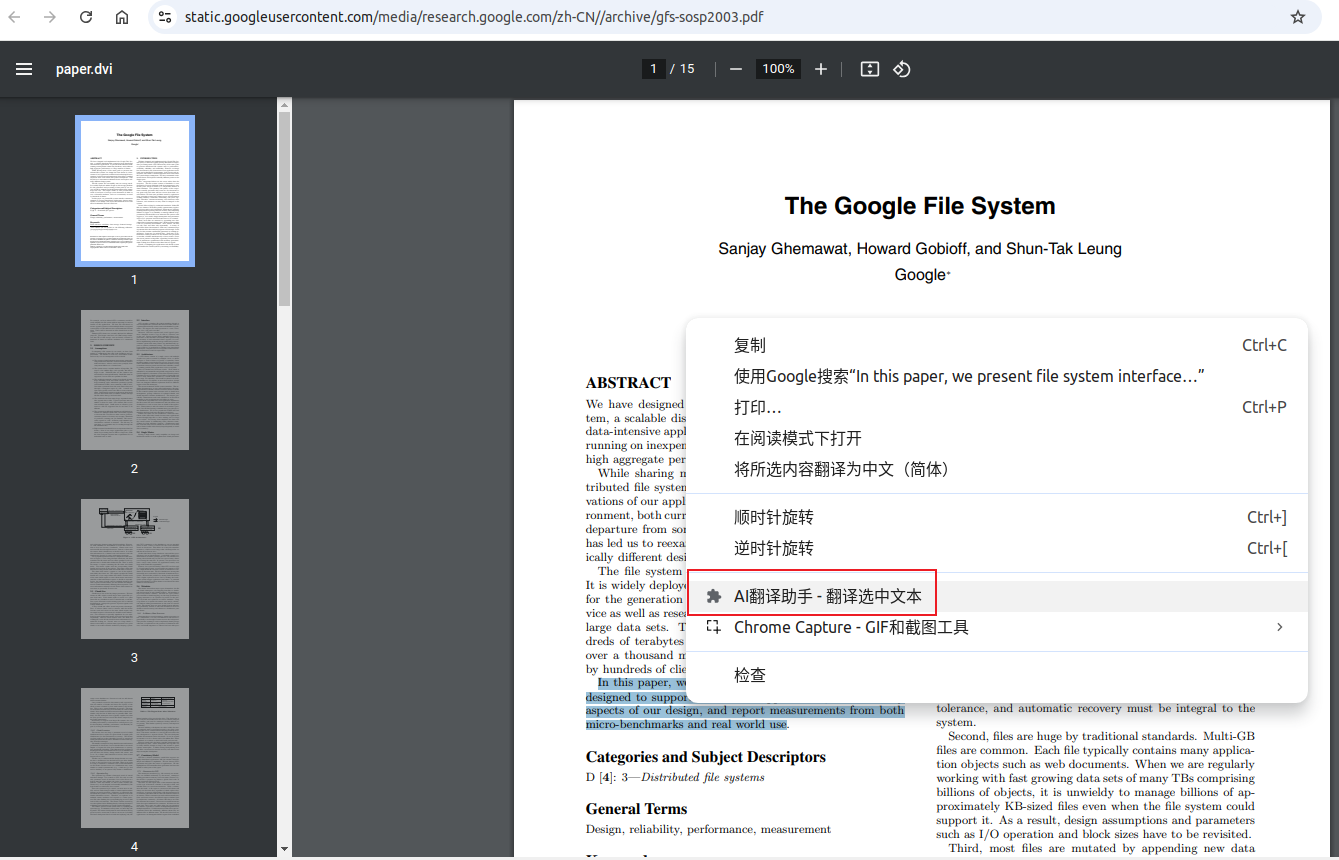1339x860 pixels.
Task: Choose 复制 from the context menu
Action: pyautogui.click(x=997, y=345)
